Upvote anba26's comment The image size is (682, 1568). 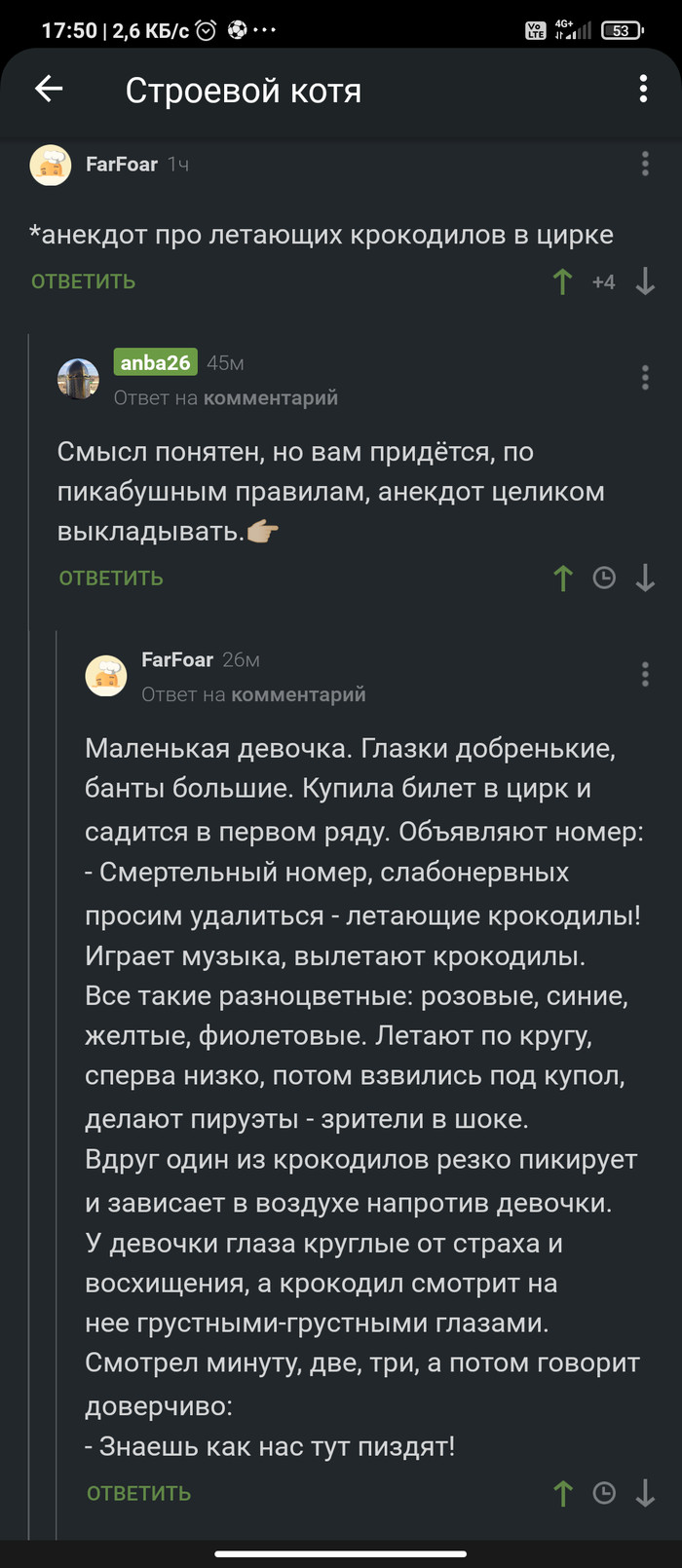coord(563,579)
